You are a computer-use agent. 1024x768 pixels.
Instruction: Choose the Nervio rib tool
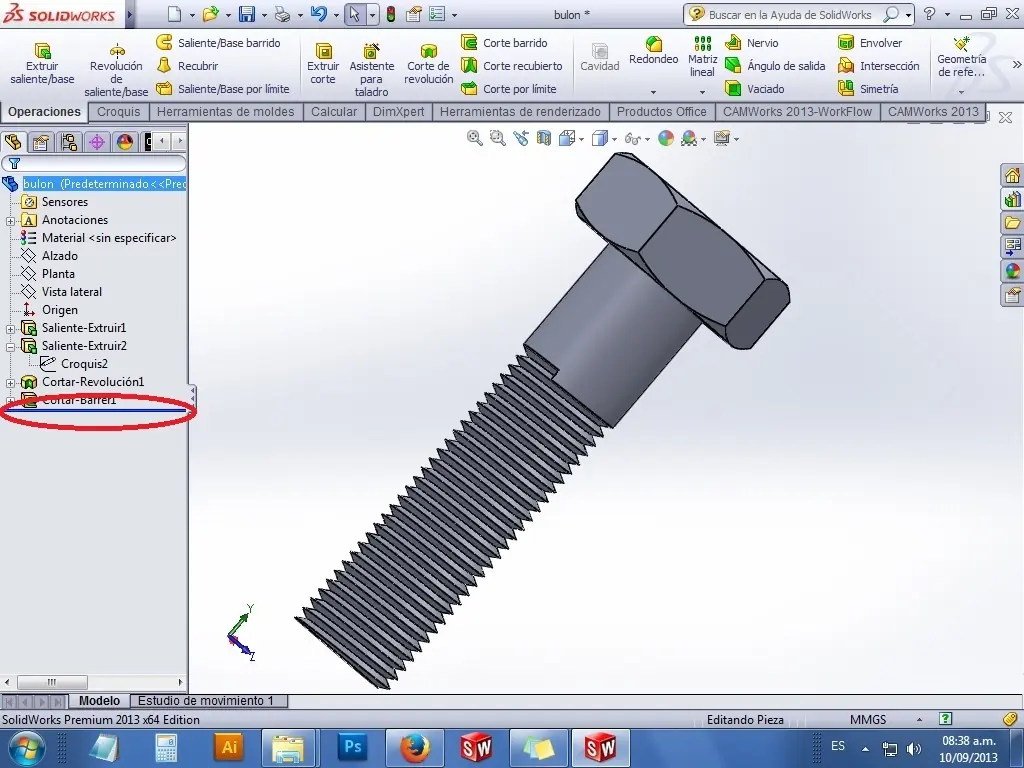tap(752, 42)
